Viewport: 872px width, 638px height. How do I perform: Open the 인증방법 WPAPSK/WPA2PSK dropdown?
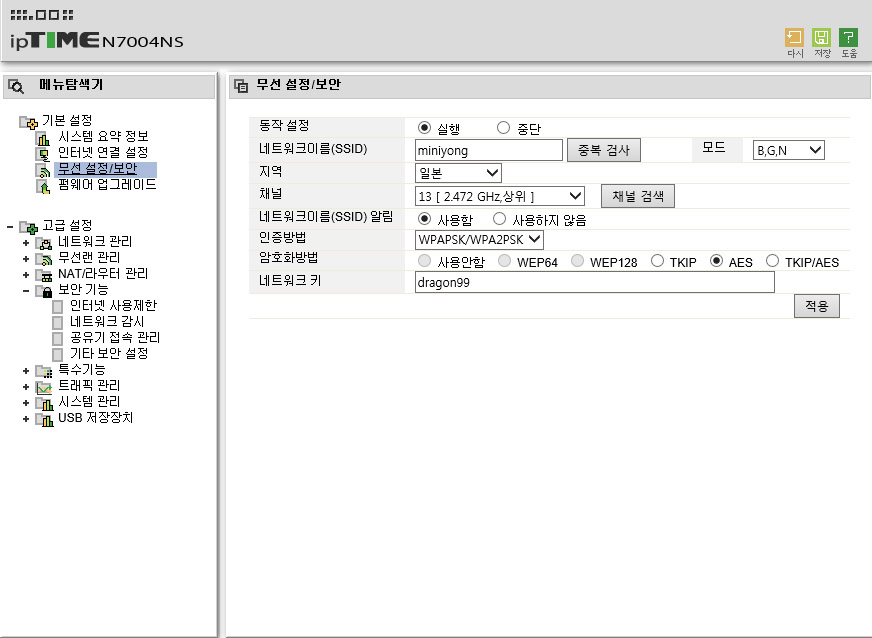pos(479,240)
